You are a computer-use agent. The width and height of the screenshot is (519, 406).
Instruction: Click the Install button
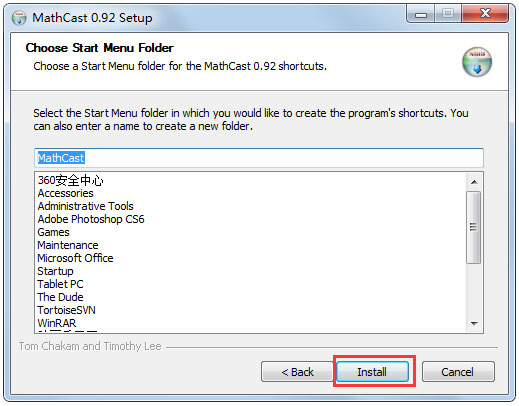372,371
